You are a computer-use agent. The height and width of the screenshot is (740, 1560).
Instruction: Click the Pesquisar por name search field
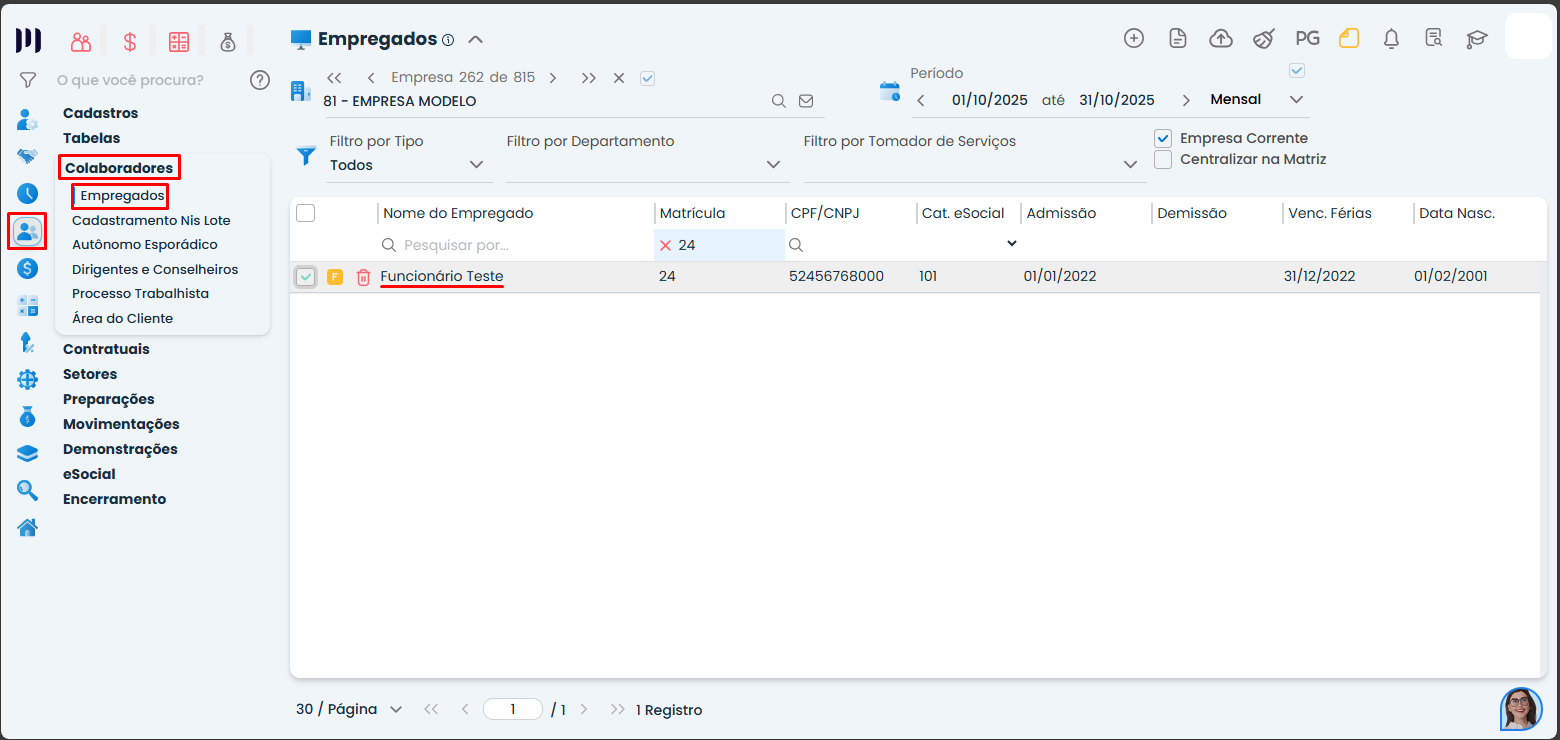point(520,245)
